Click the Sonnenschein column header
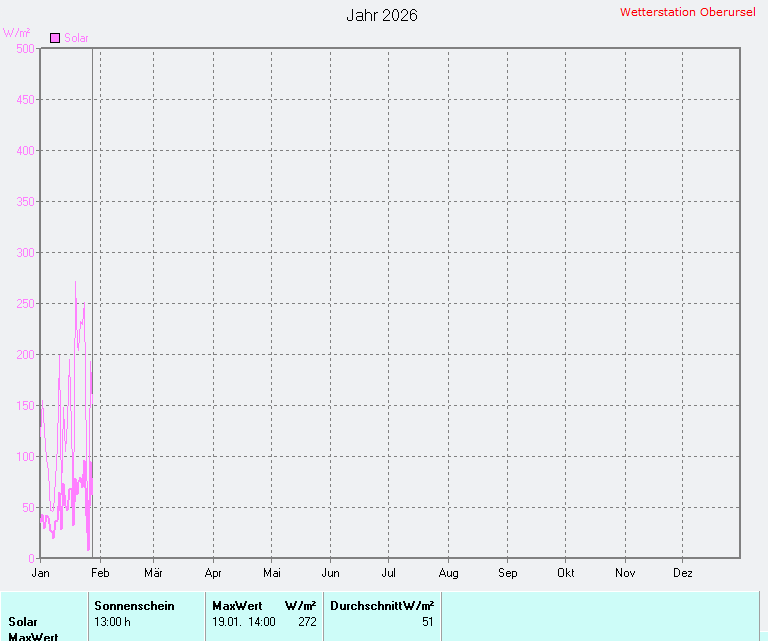 point(134,606)
